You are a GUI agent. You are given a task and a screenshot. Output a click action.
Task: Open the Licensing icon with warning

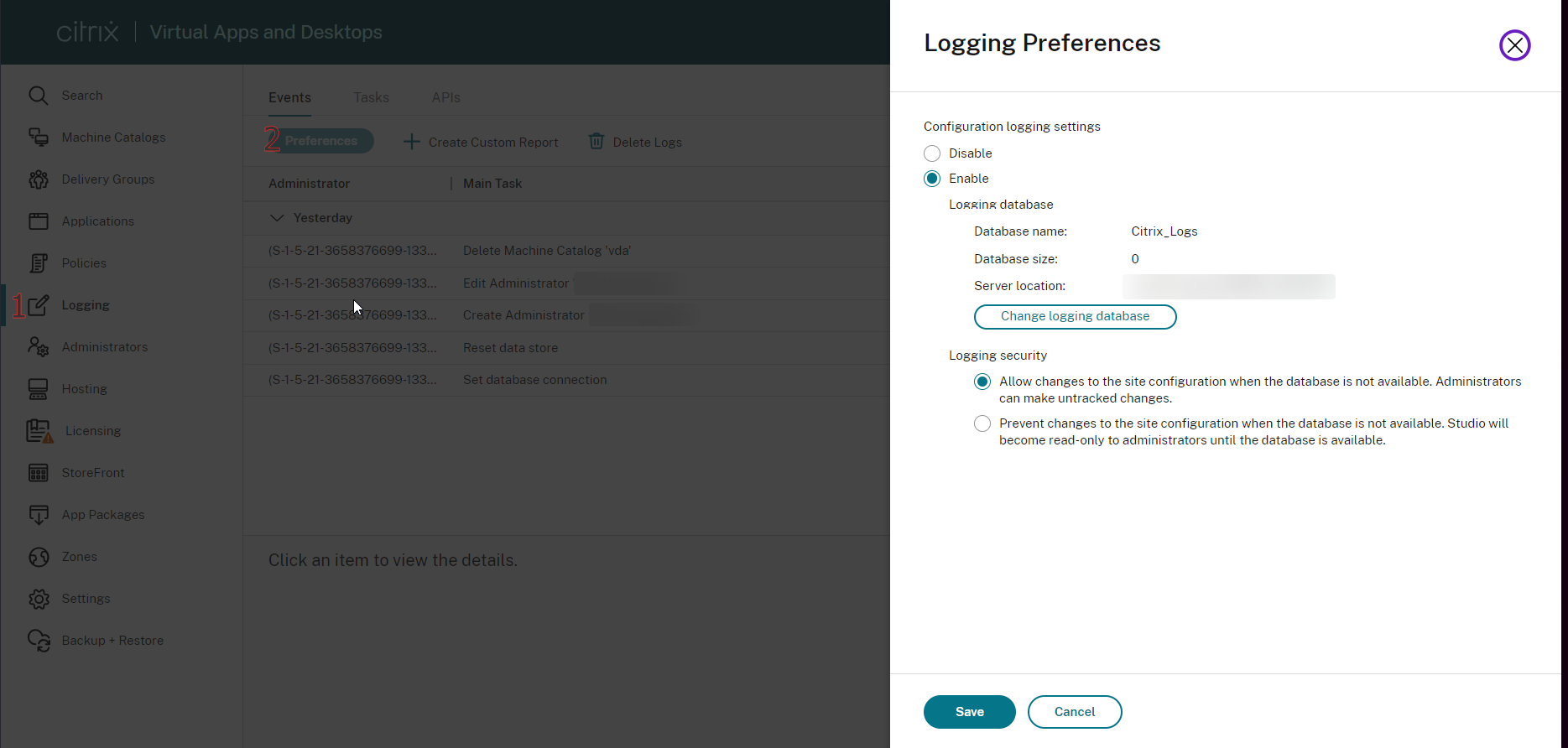click(39, 431)
